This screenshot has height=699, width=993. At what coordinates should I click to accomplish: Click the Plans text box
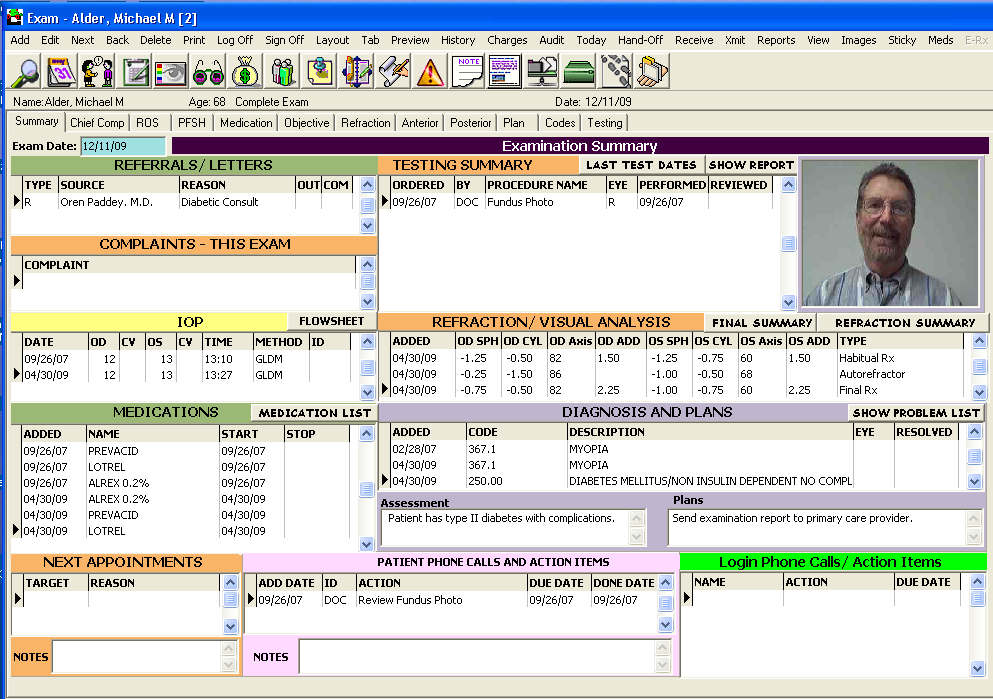816,527
